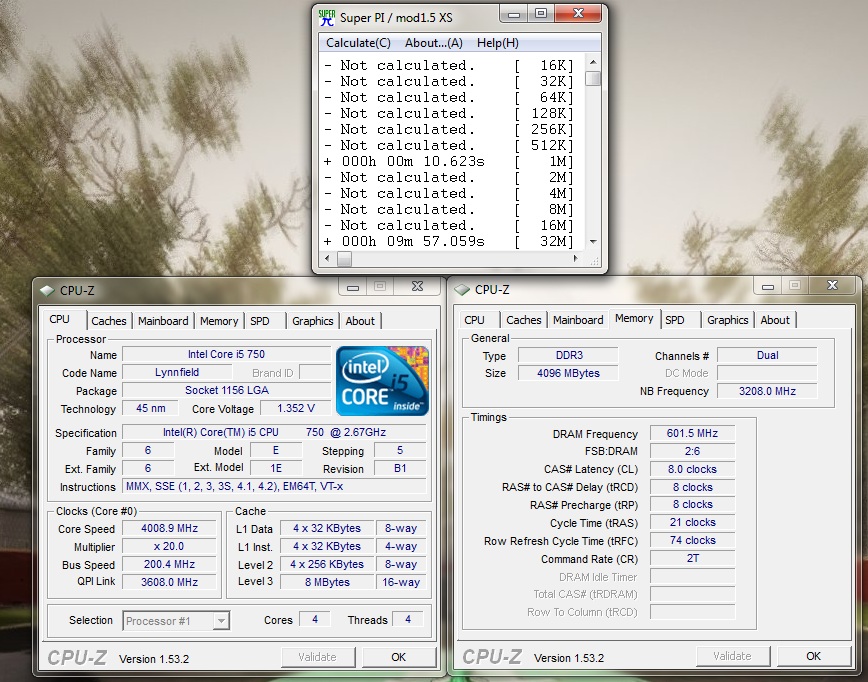Click Super PI horizontal scrollbar thumb

(x=344, y=259)
